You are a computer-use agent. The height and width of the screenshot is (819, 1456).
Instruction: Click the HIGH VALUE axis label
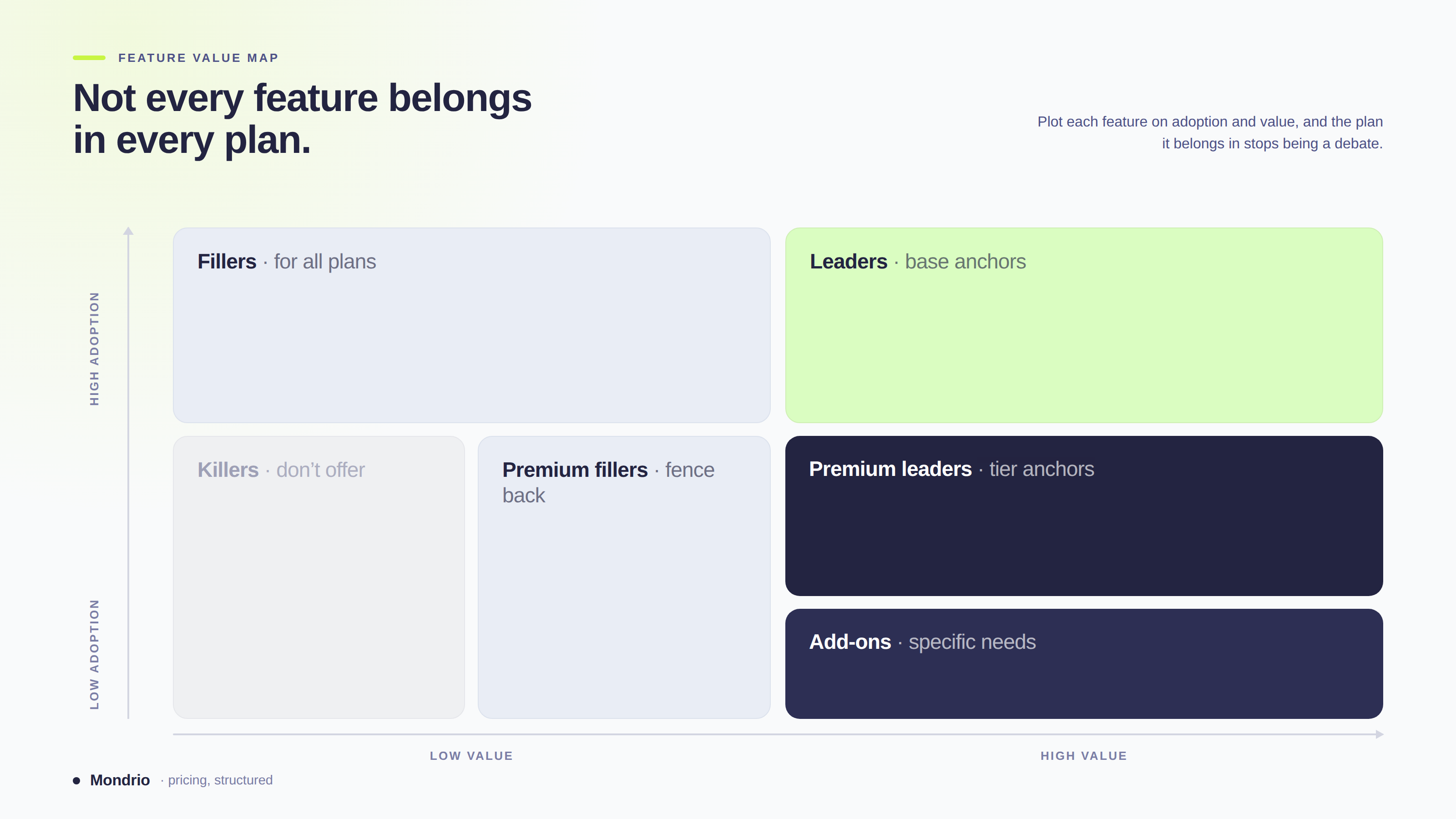pyautogui.click(x=1083, y=756)
